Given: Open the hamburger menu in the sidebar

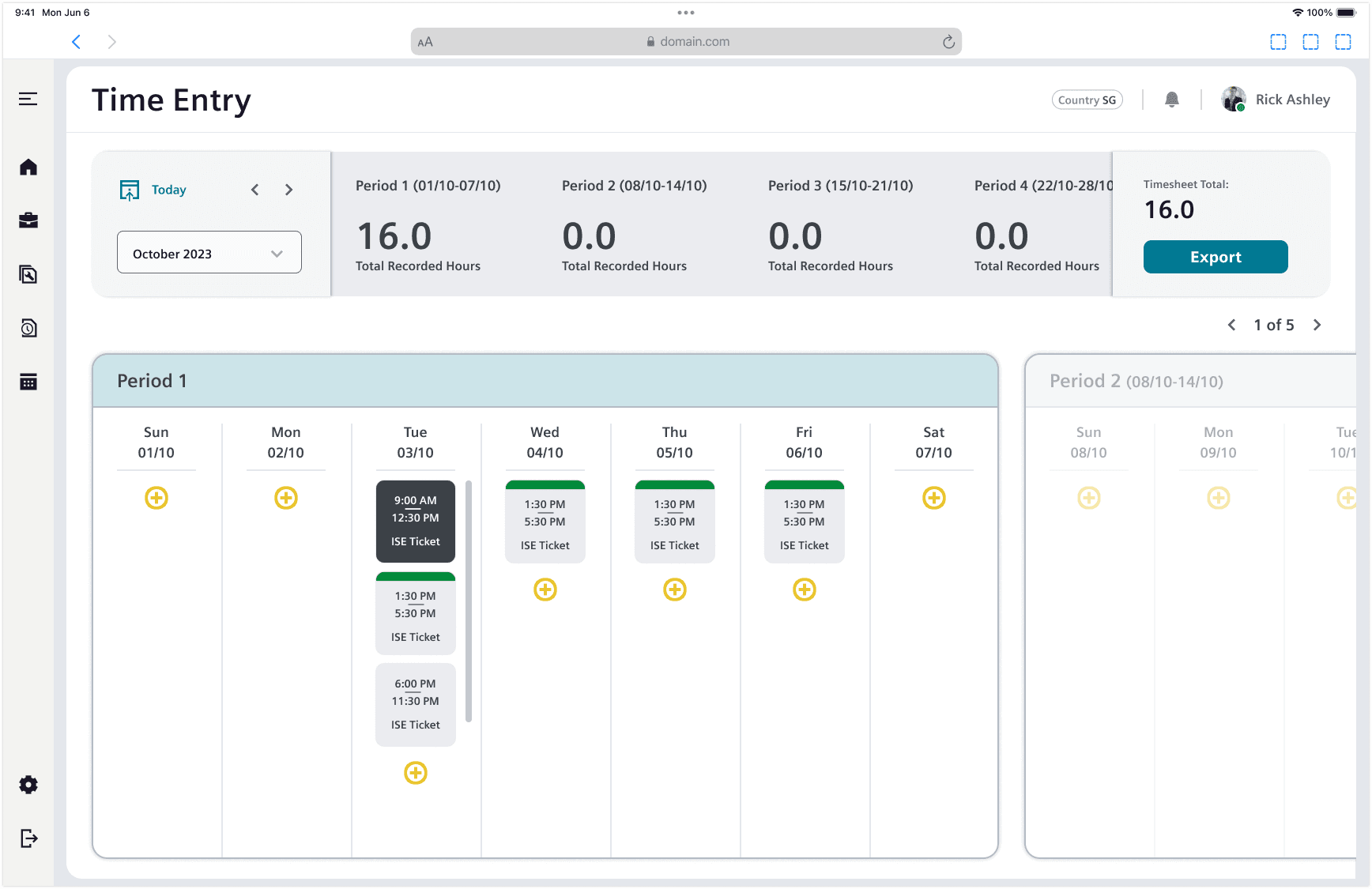Looking at the screenshot, I should (28, 100).
